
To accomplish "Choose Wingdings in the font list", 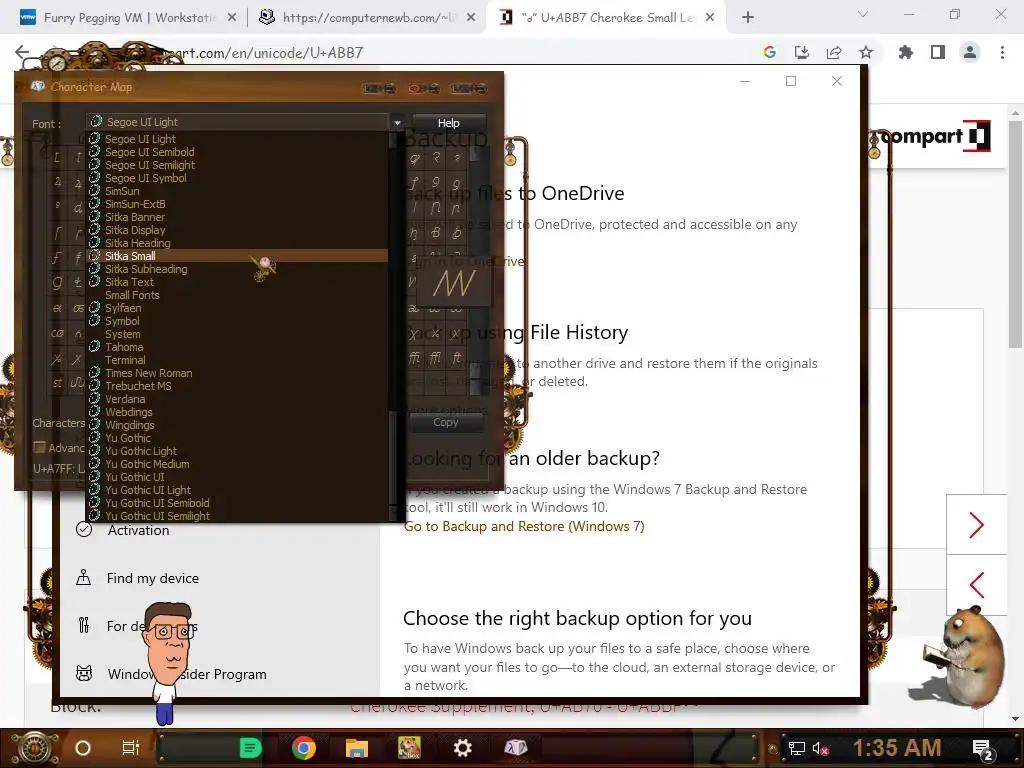I will point(237,425).
